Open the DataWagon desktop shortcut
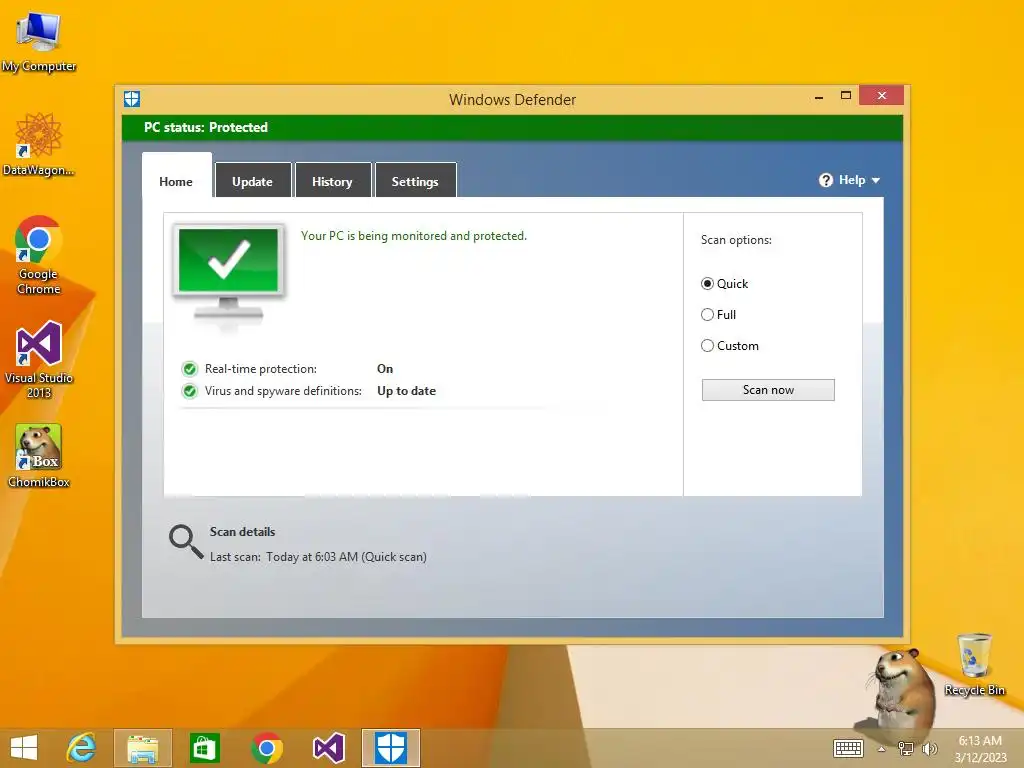The height and width of the screenshot is (768, 1024). (39, 144)
